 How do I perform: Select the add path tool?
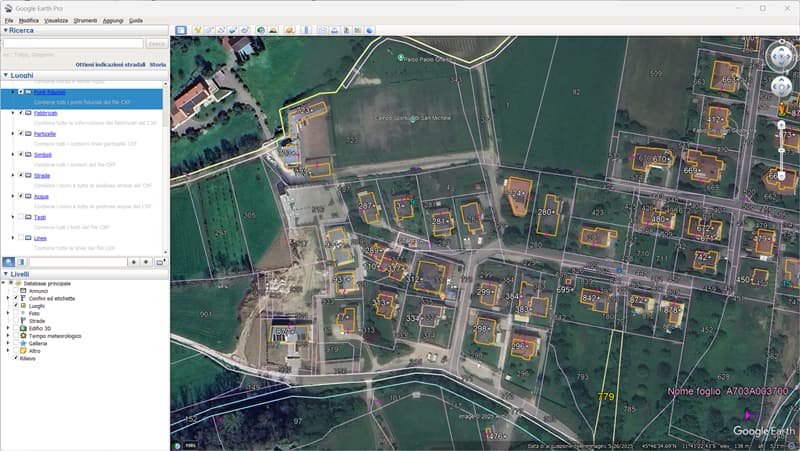(x=220, y=30)
